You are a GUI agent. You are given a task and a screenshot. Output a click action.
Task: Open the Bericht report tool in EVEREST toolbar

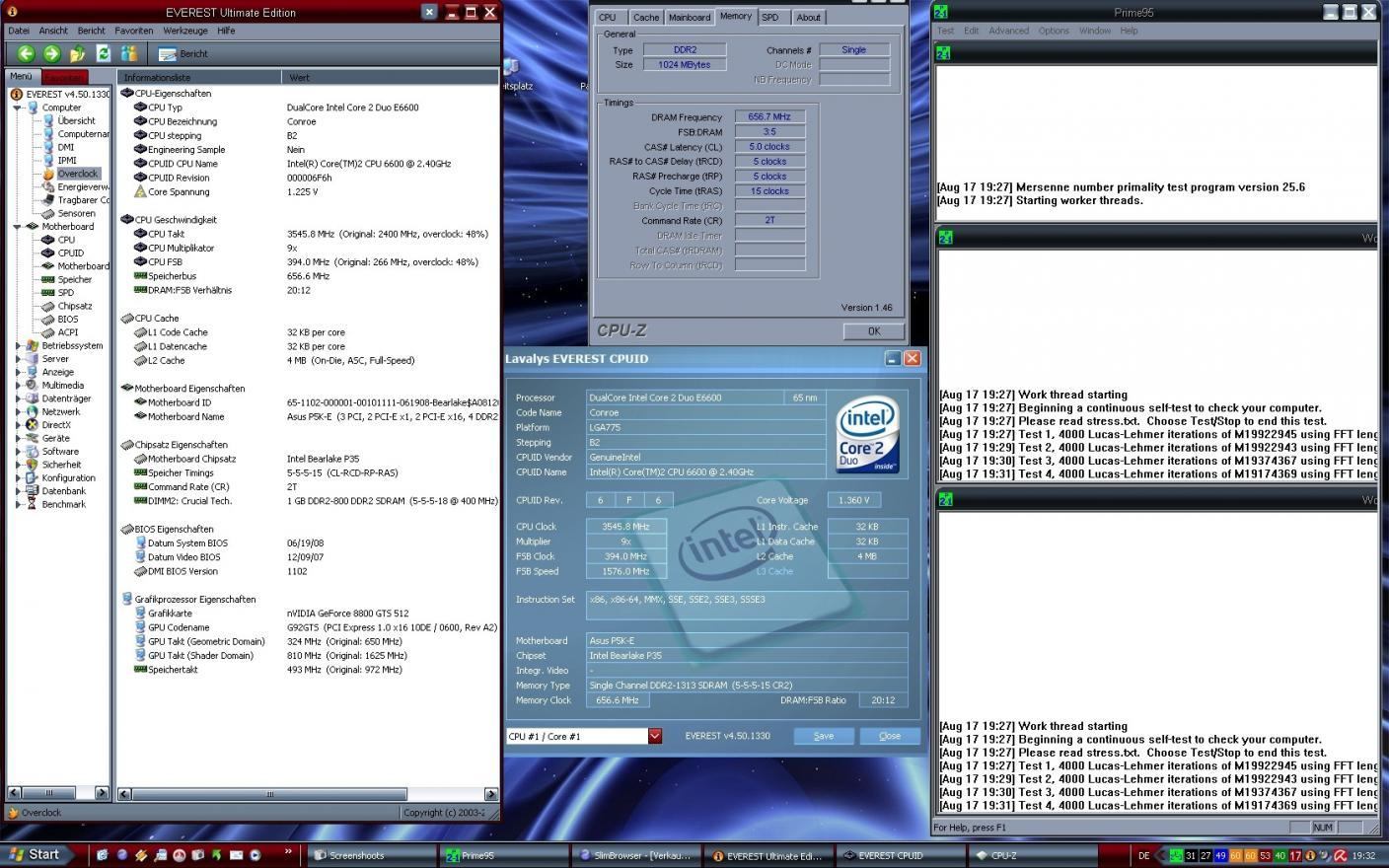click(x=184, y=54)
